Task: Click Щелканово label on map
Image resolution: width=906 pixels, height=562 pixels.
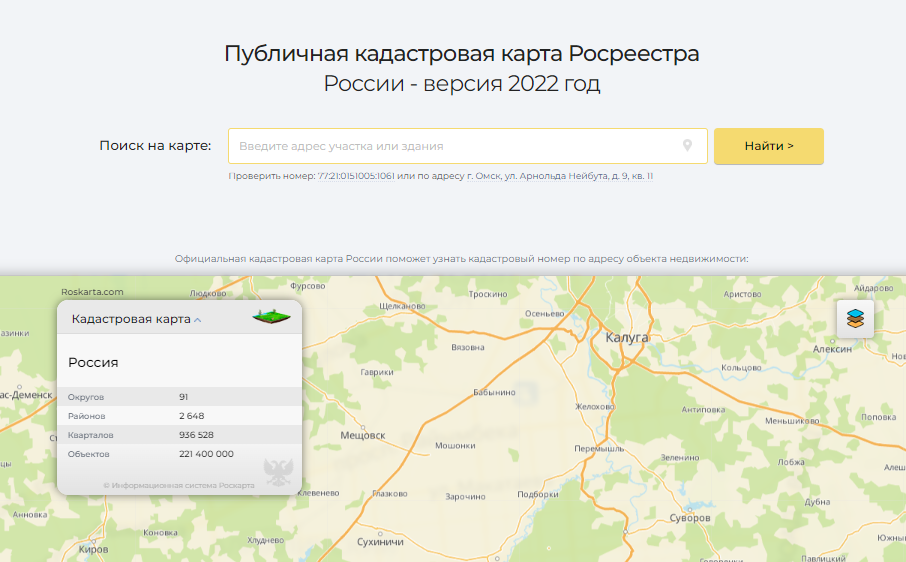Action: click(x=402, y=306)
